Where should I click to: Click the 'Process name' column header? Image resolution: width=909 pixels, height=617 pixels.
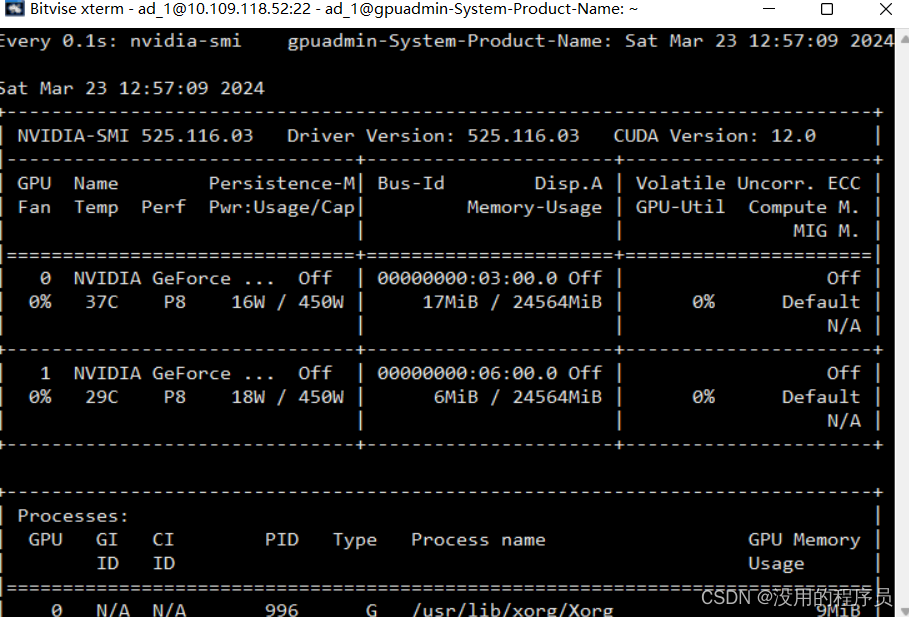(478, 540)
